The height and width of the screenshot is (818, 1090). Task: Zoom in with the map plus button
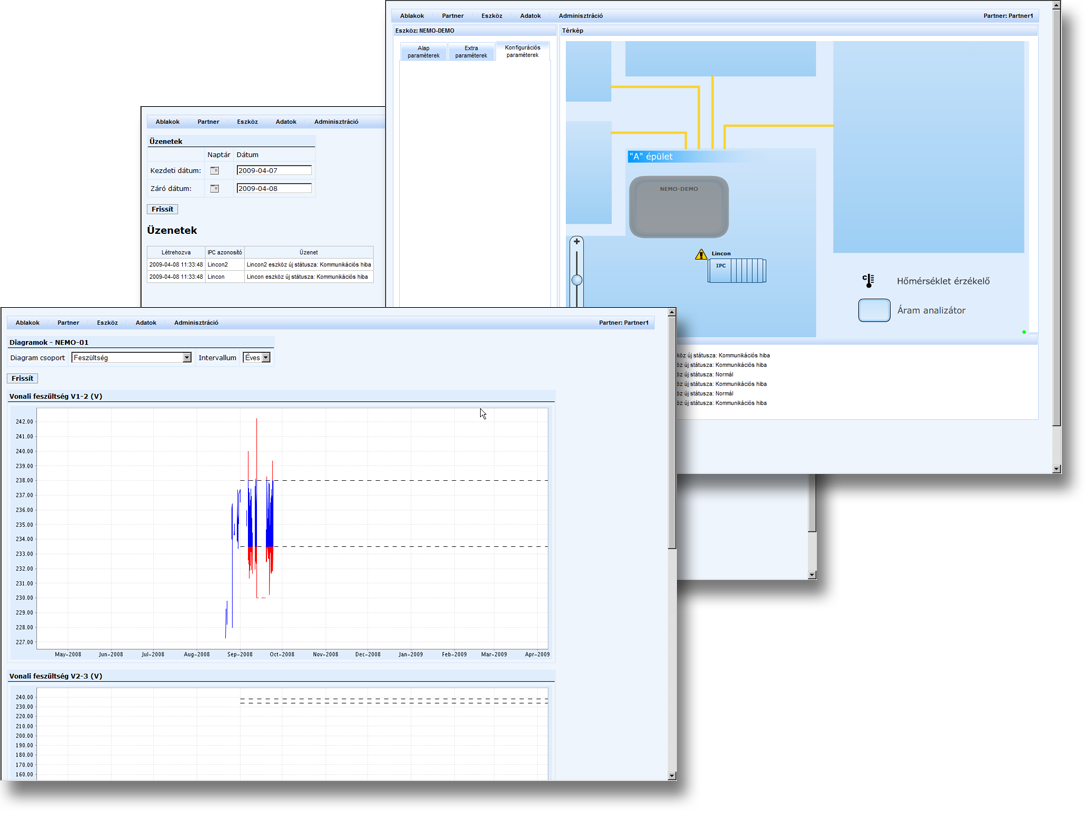coord(577,242)
